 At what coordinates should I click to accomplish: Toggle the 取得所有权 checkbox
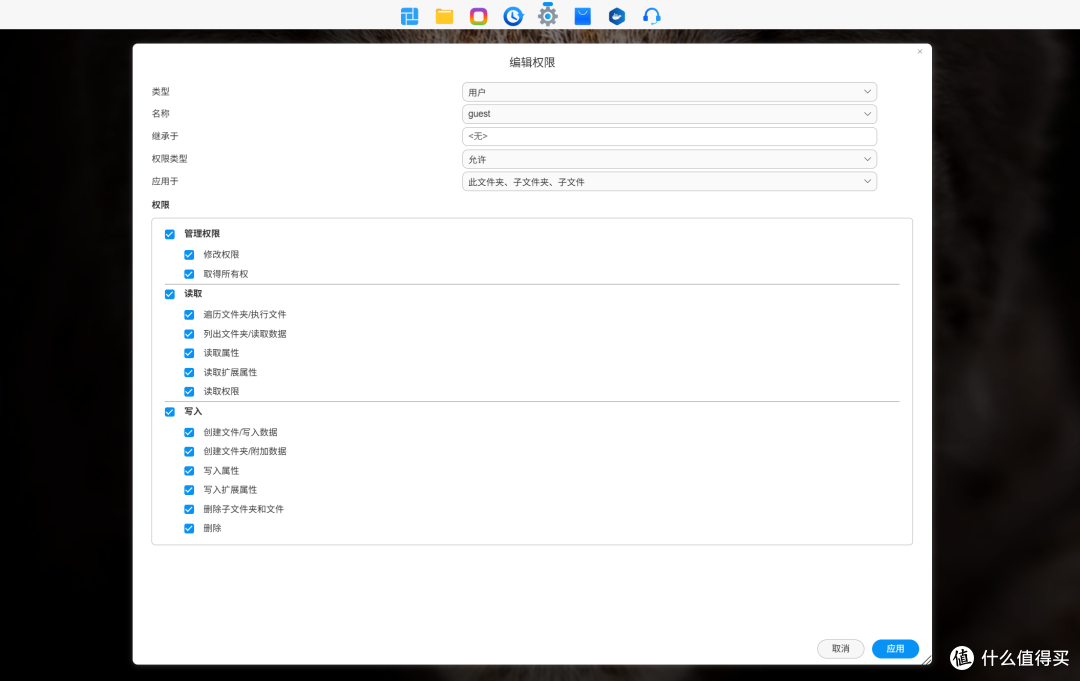pos(189,274)
